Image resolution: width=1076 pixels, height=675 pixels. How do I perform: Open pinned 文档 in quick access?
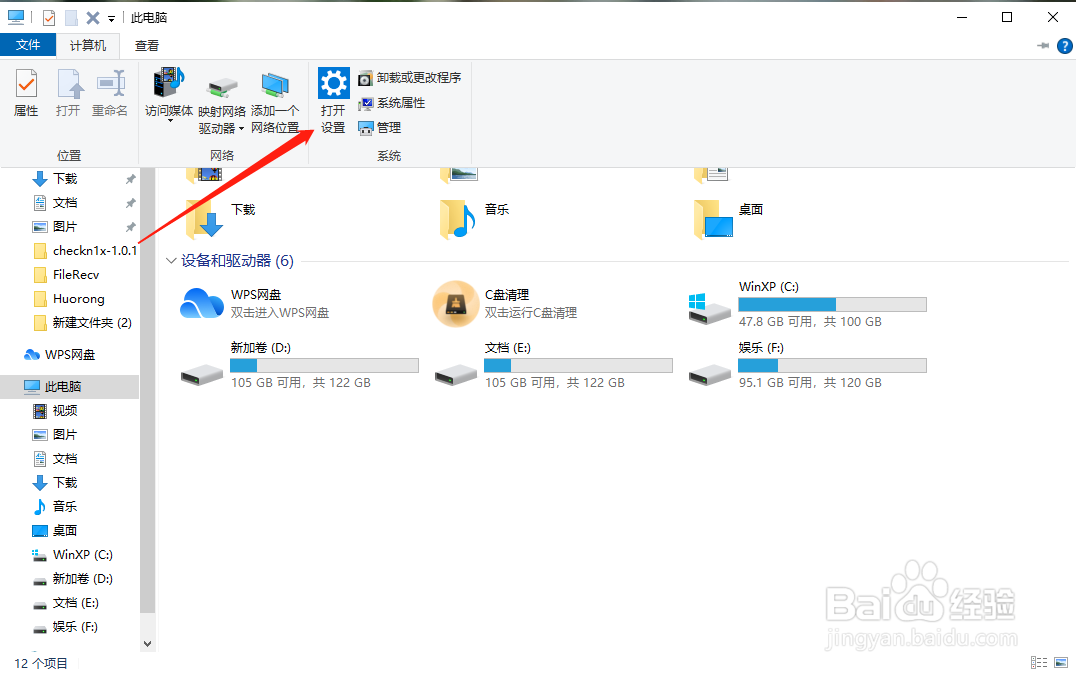click(65, 203)
